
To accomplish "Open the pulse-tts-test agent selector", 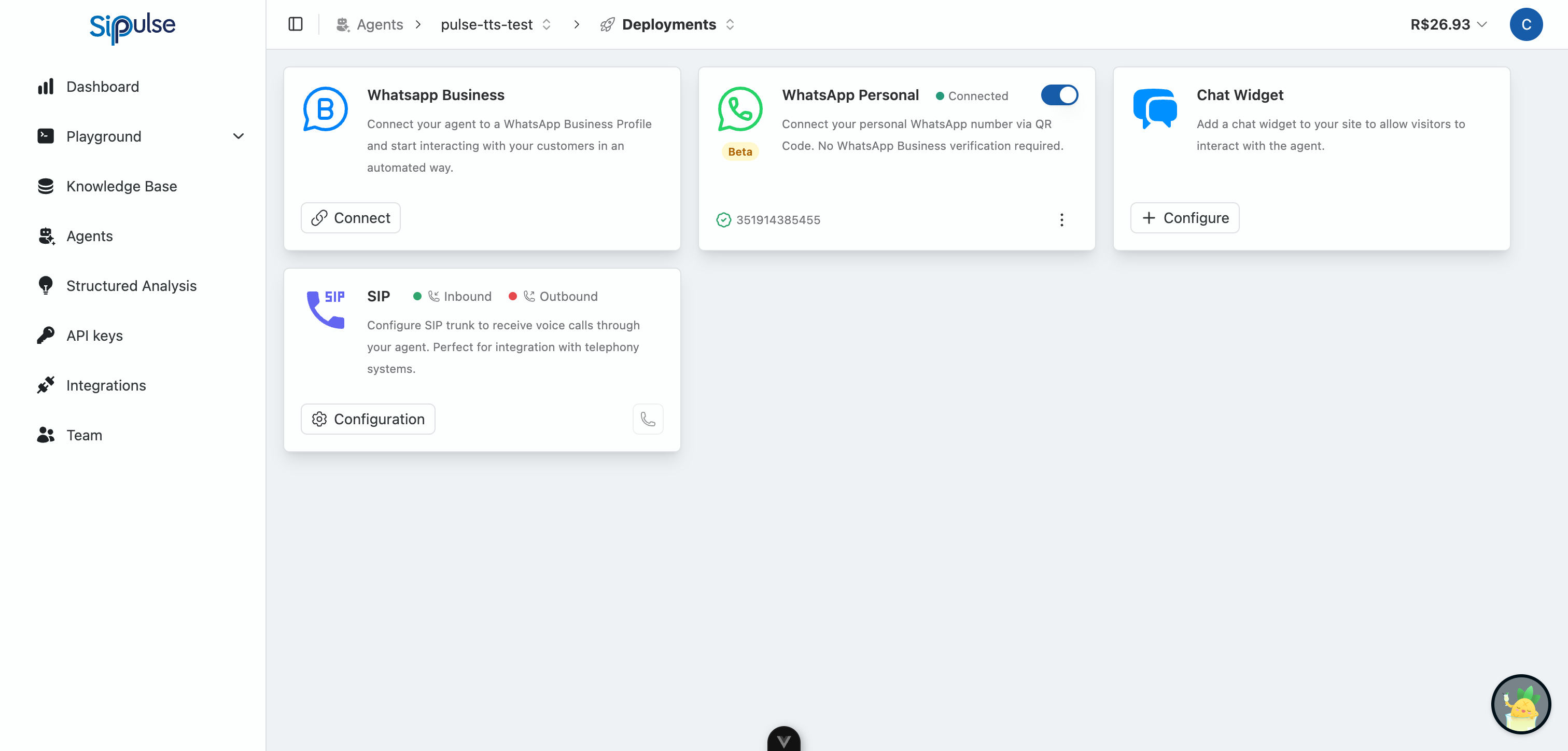I will (x=546, y=24).
